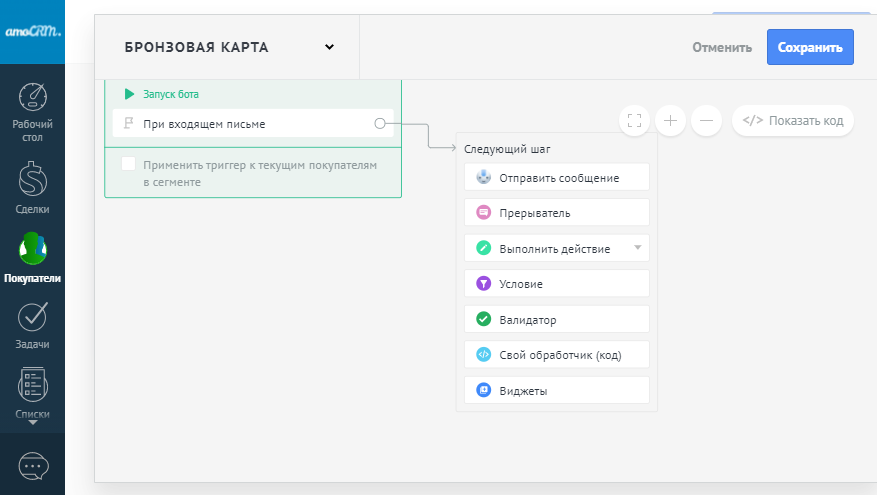Enable Применить триггер к текущим покупателям checkbox
The width and height of the screenshot is (877, 495).
[129, 164]
